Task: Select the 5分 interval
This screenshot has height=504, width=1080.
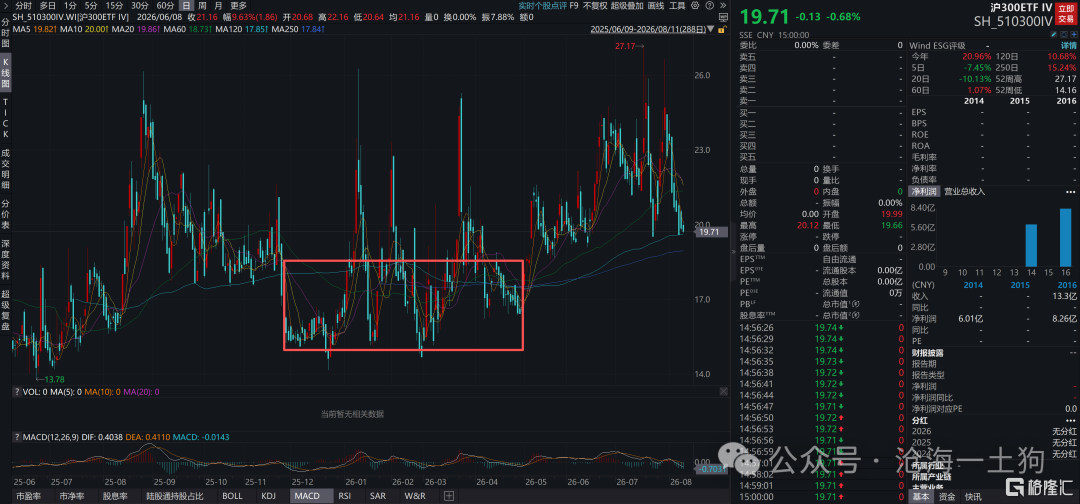Action: click(x=91, y=5)
